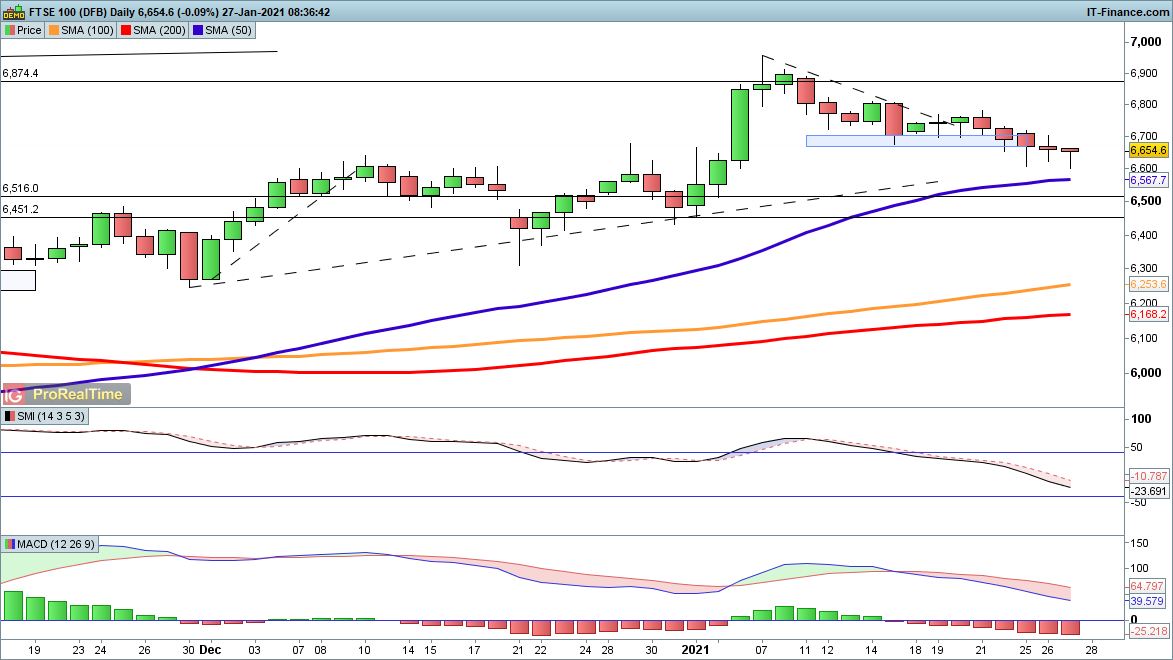Click the yellow 6,654.6 current price tag
Viewport: 1173px width, 660px height.
tap(1149, 150)
